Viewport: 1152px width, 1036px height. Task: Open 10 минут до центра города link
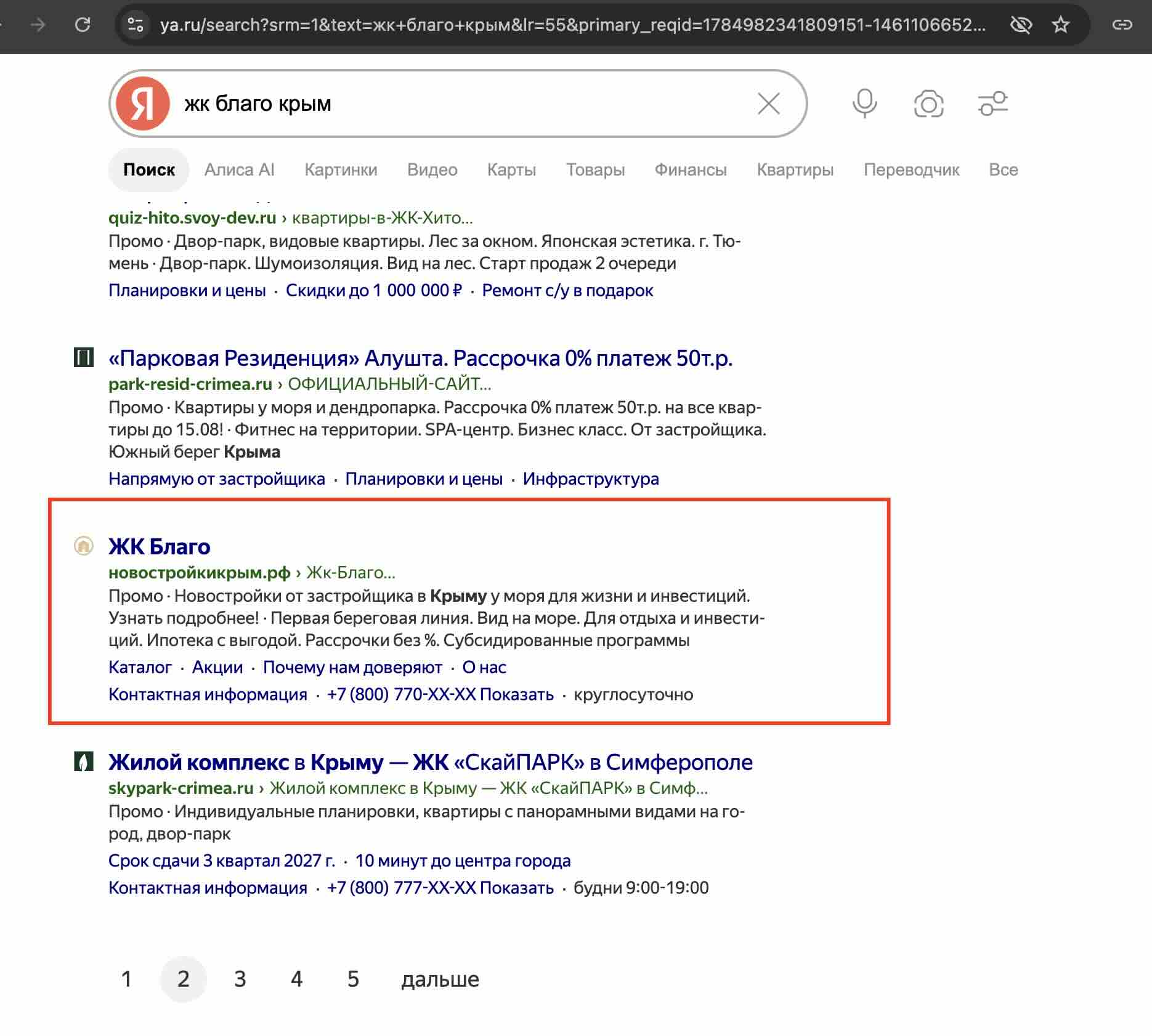point(463,860)
